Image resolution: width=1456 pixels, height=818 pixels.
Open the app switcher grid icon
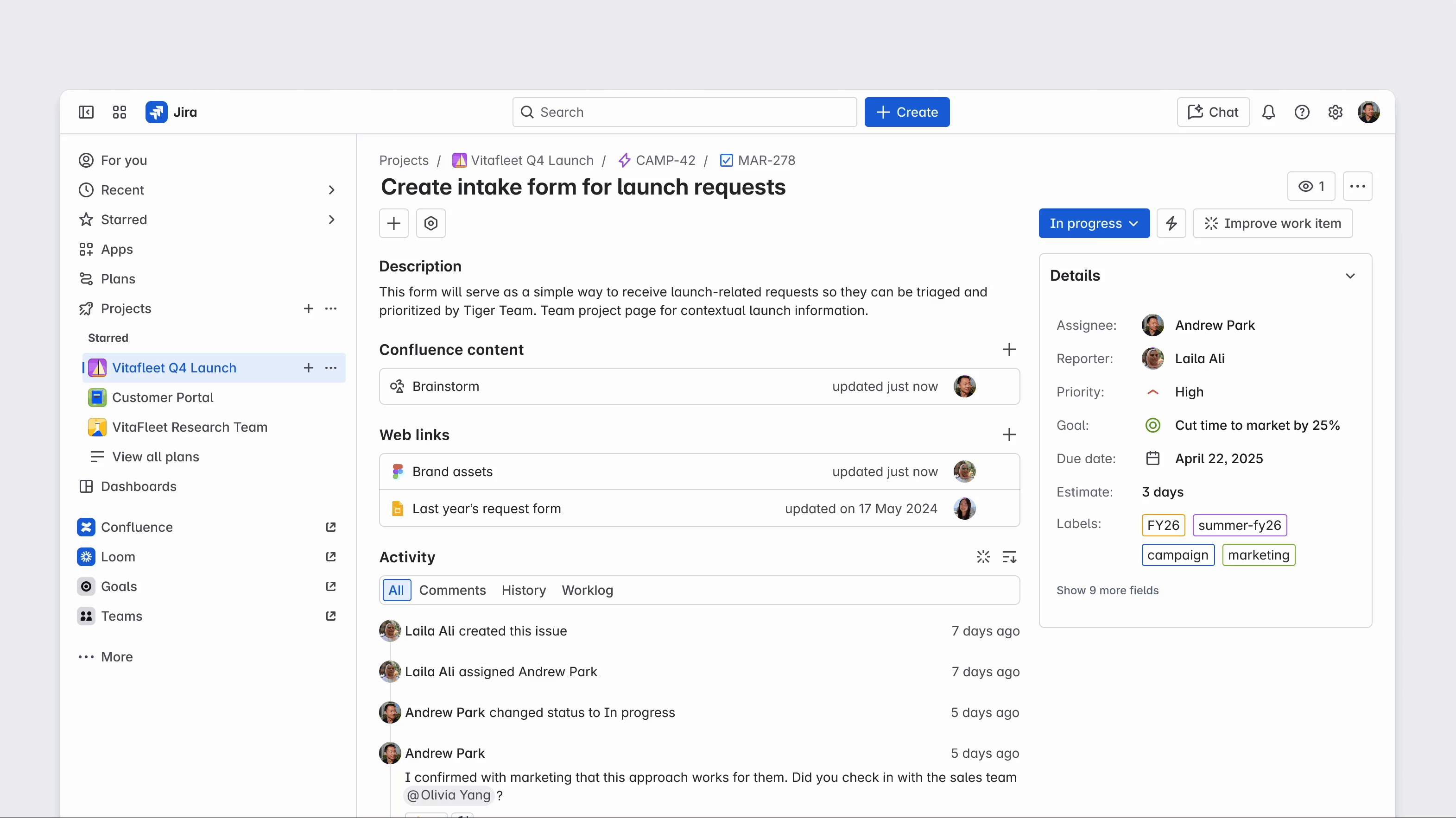click(x=119, y=112)
